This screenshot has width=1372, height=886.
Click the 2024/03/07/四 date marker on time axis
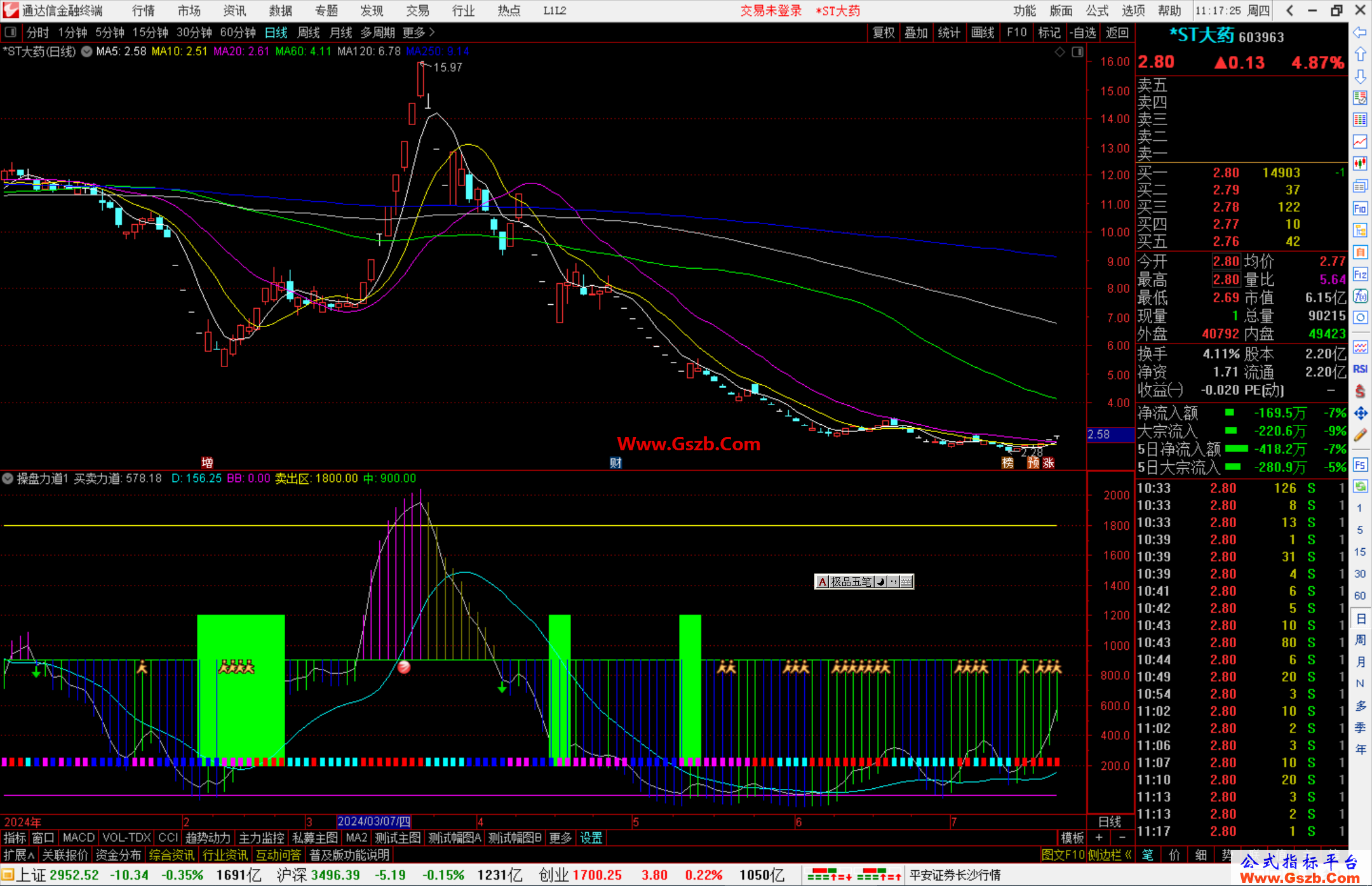click(374, 821)
